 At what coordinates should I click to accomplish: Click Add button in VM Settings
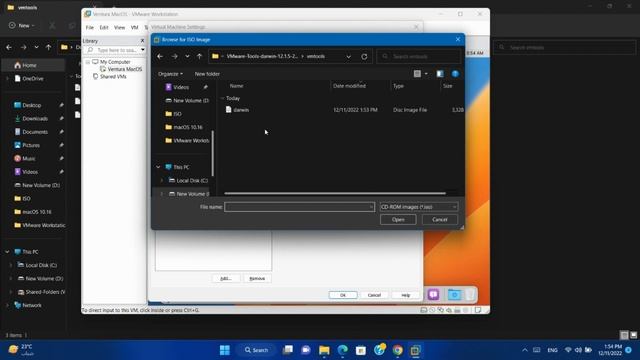226,278
